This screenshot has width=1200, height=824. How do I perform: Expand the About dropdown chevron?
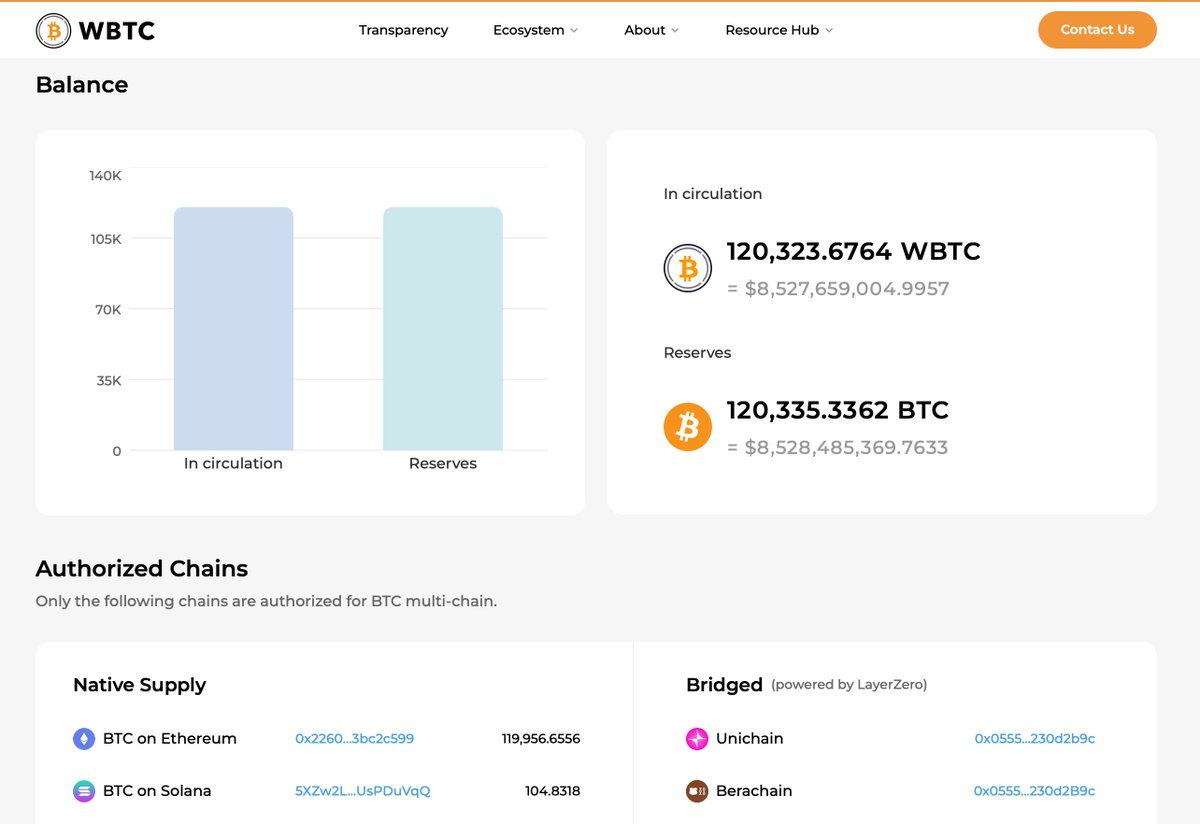(675, 31)
